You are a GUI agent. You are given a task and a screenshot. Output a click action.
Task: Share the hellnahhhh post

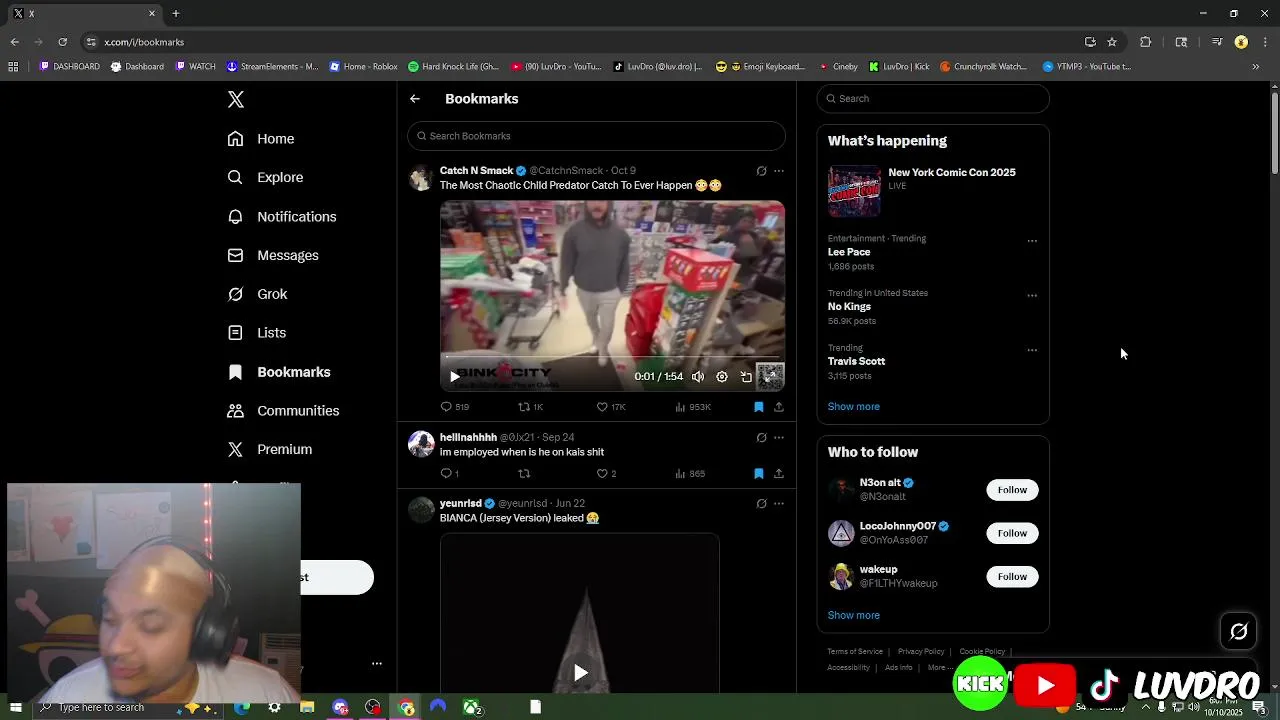tap(779, 474)
